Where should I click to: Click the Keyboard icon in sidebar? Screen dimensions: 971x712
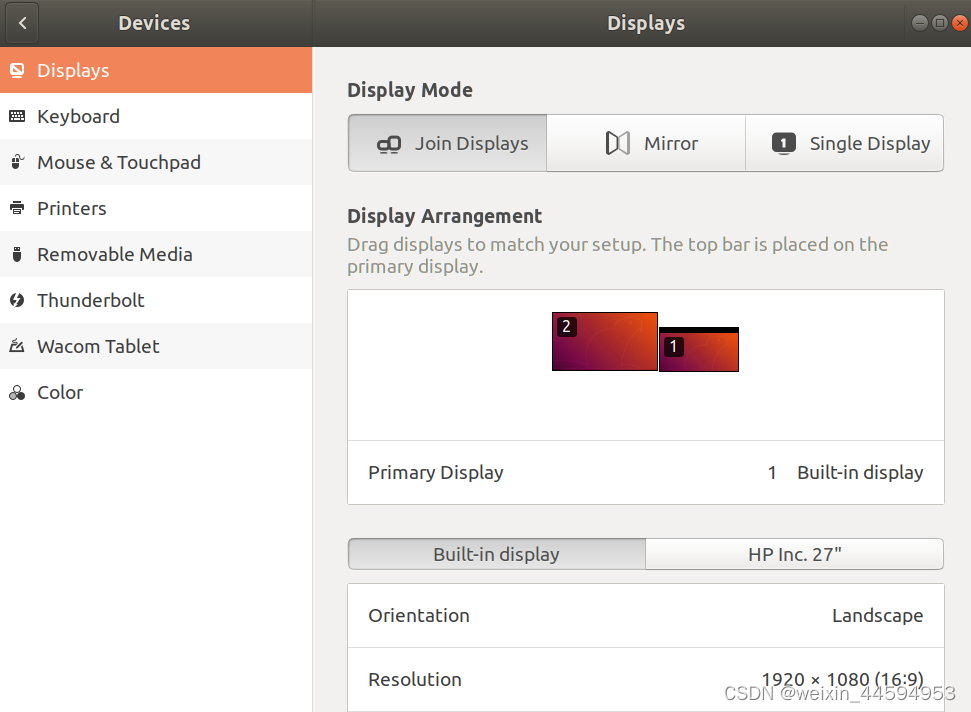coord(17,116)
